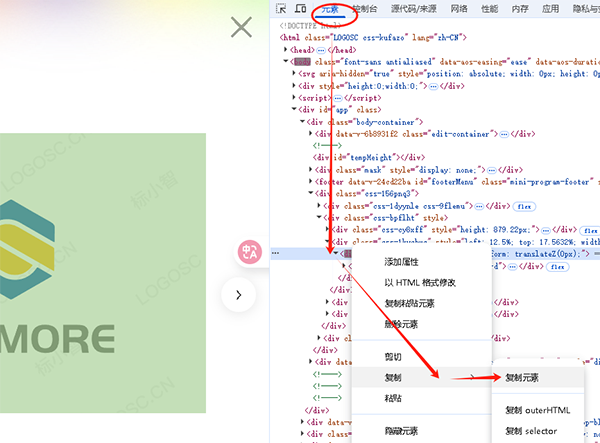600x443 pixels.
Task: Go to next logo with arrow button
Action: (239, 295)
